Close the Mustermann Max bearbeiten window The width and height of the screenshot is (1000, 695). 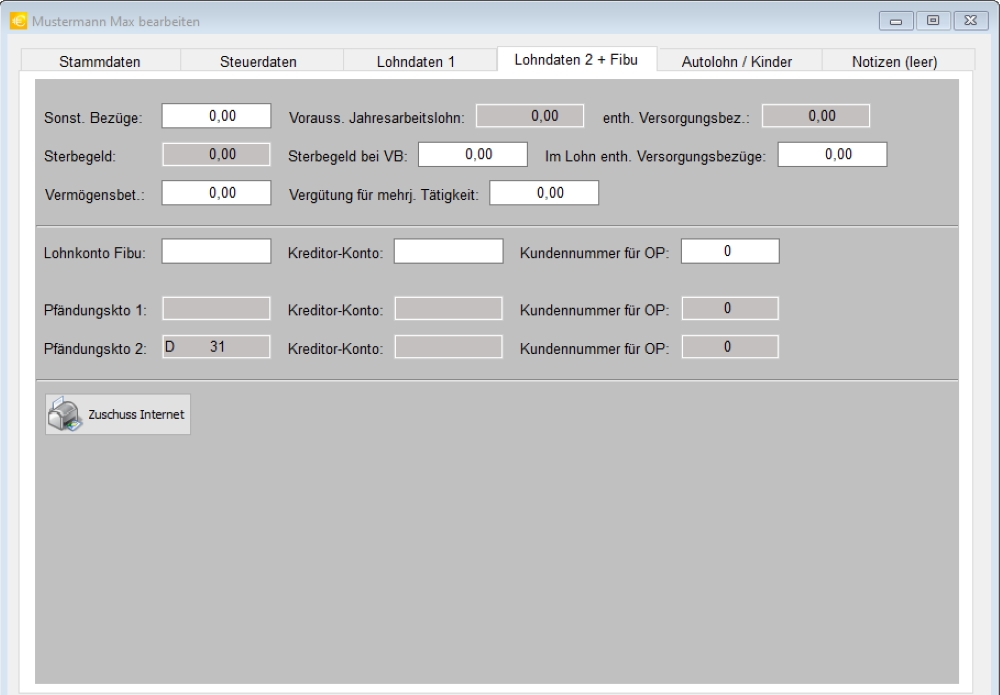click(x=971, y=21)
